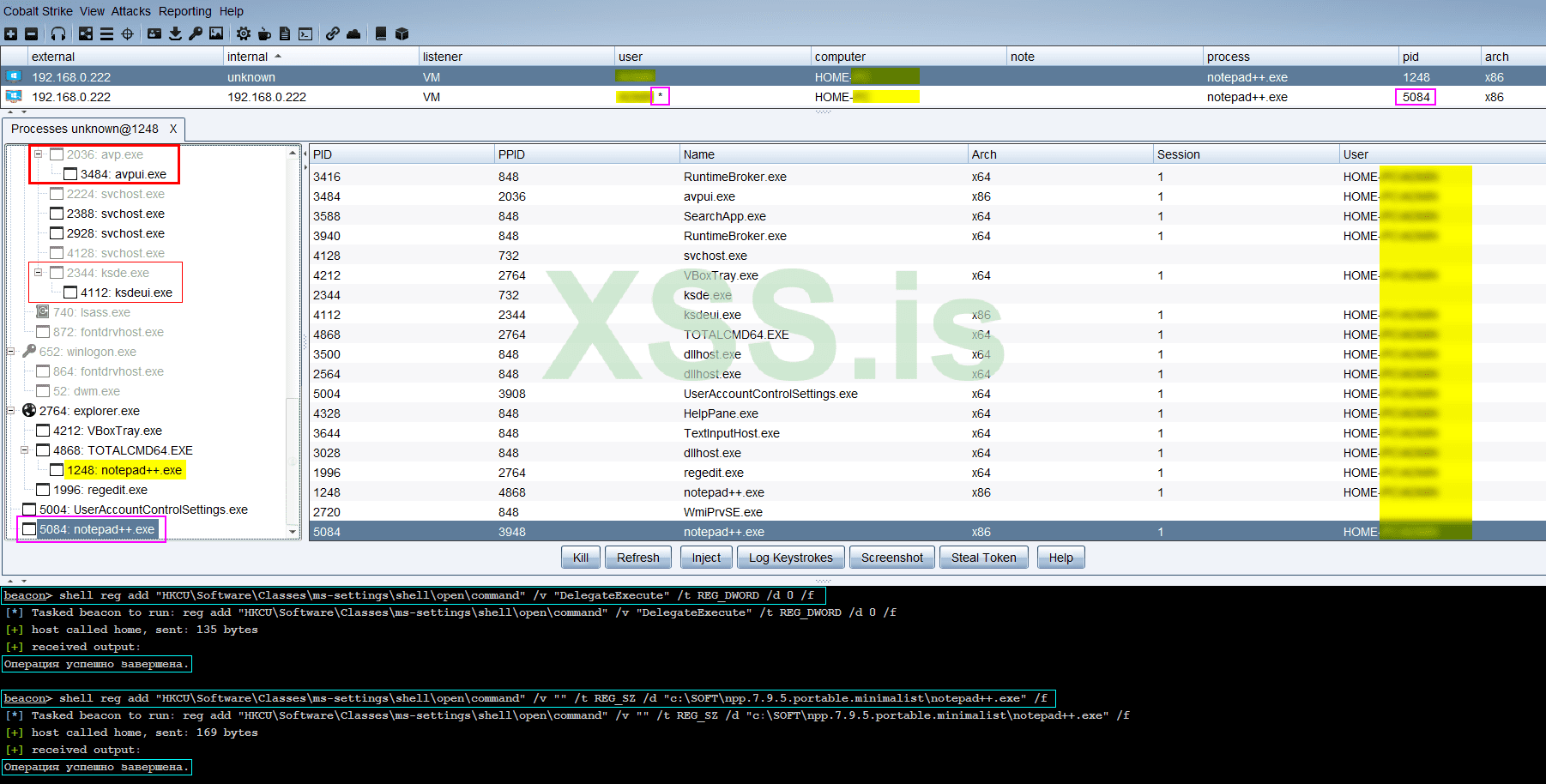Click the process tree scrollbar down arrow
Image resolution: width=1546 pixels, height=784 pixels.
(x=293, y=532)
